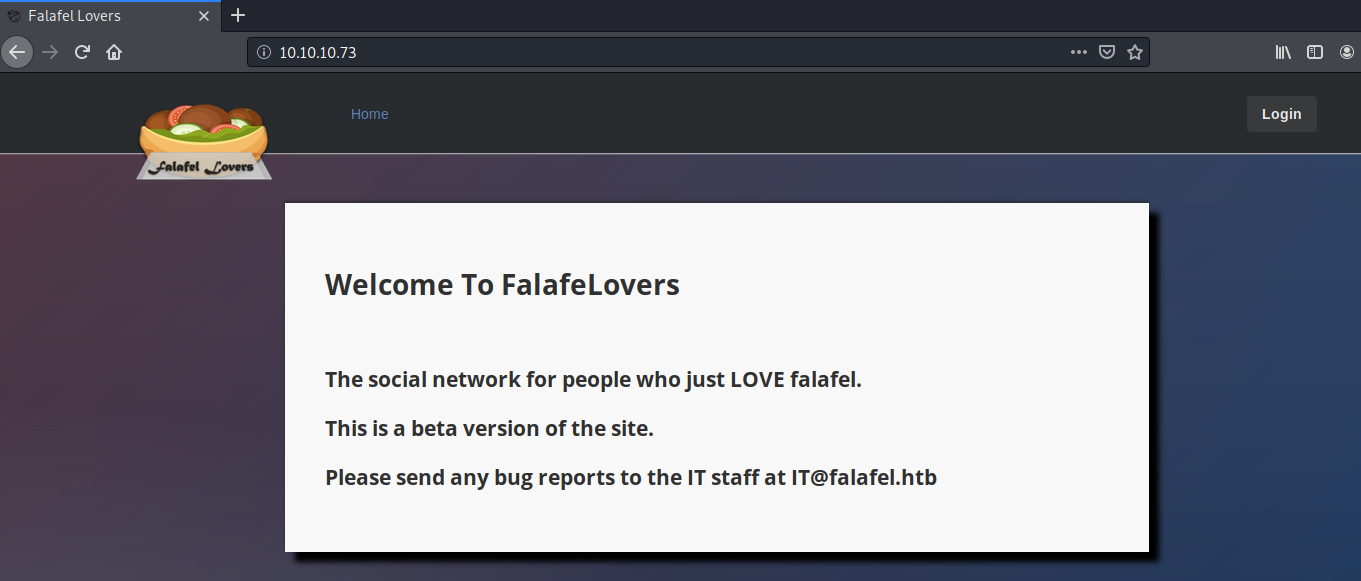Save page to Pocket

1107,53
